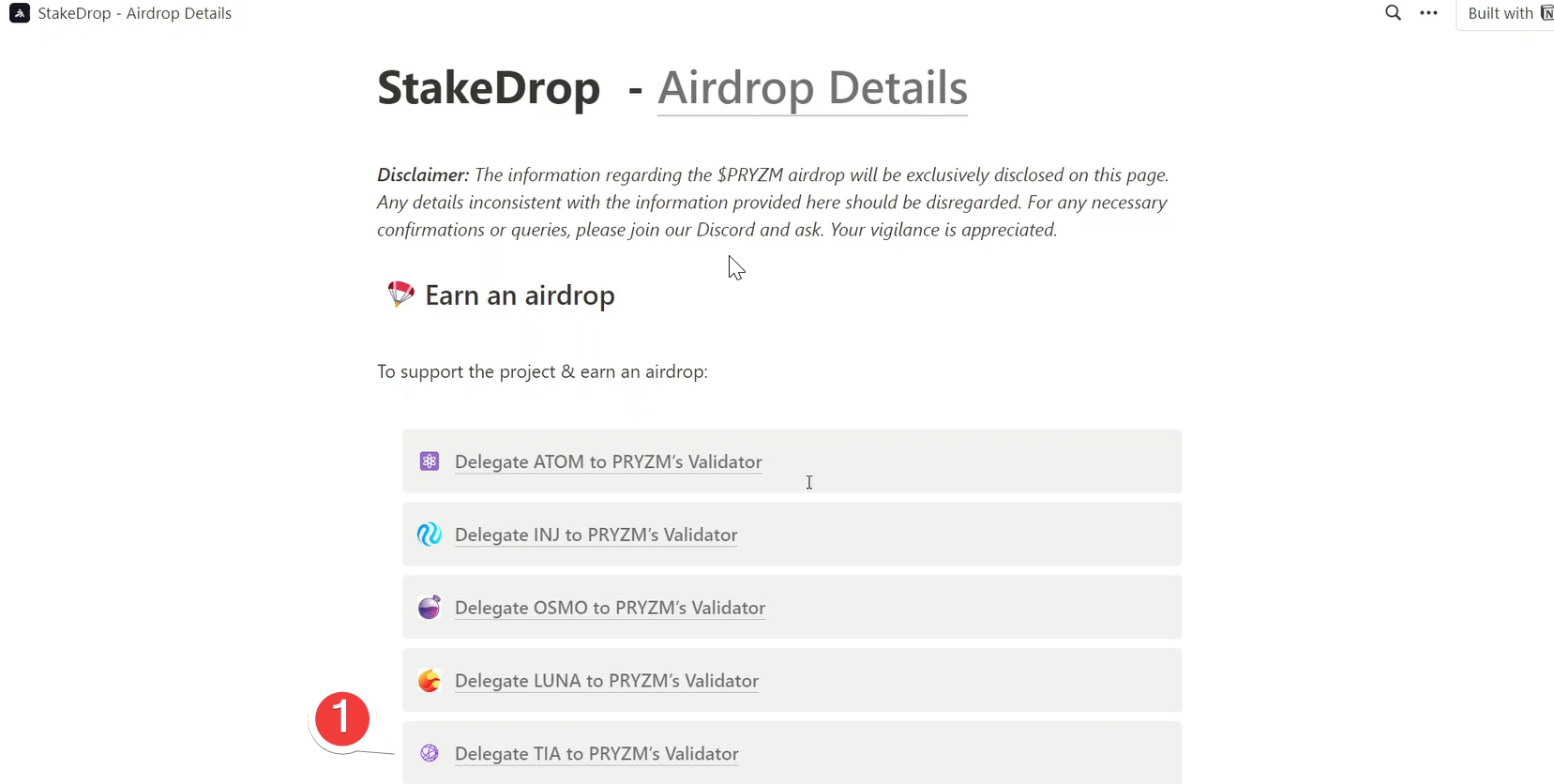This screenshot has width=1554, height=784.
Task: Click the Earn an airdrop heading
Action: [520, 295]
